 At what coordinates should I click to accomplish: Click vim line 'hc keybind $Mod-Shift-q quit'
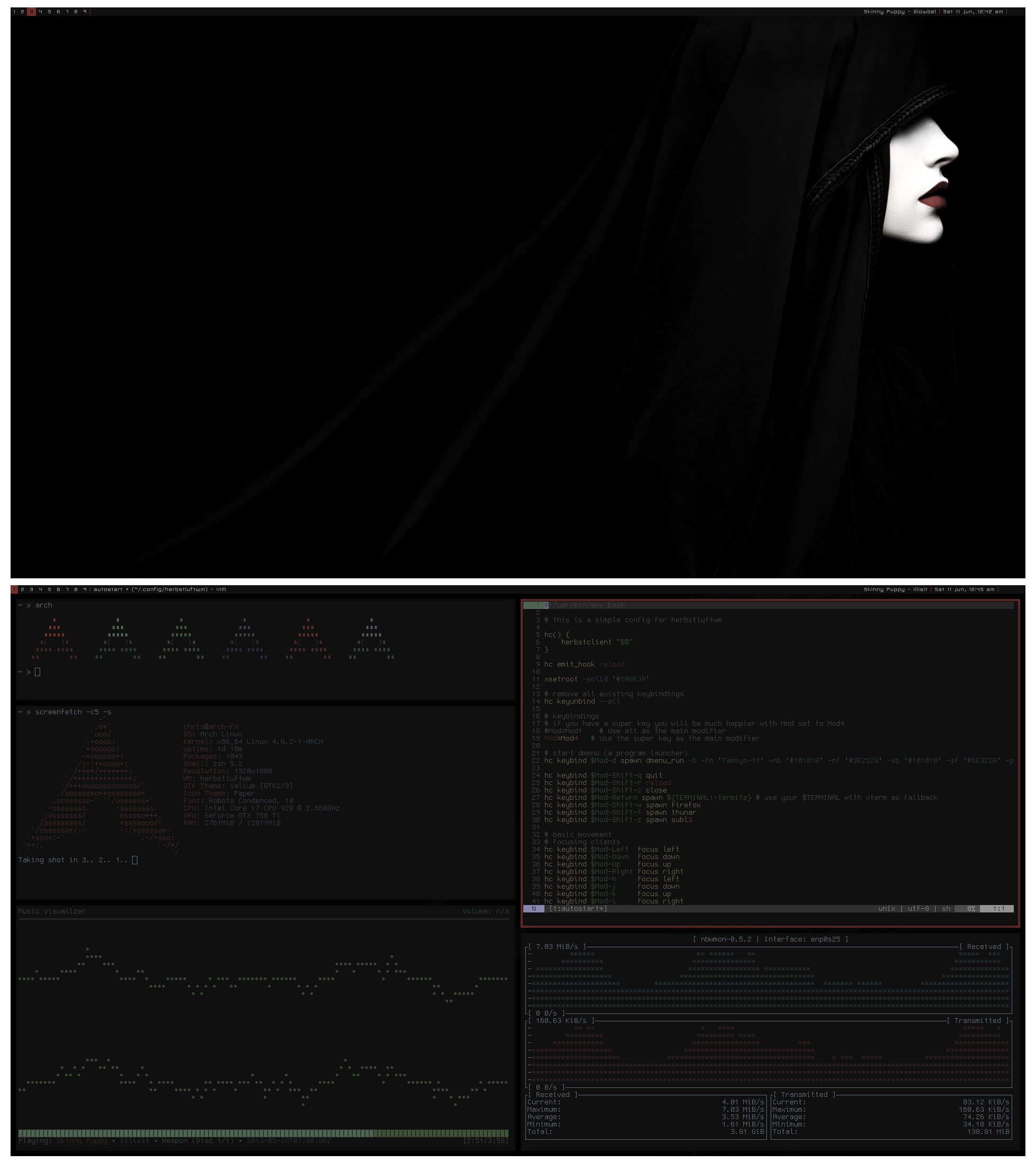603,776
